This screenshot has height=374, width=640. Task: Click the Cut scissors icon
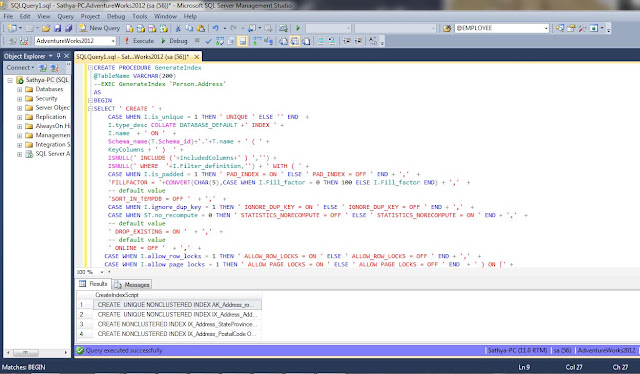(178, 29)
